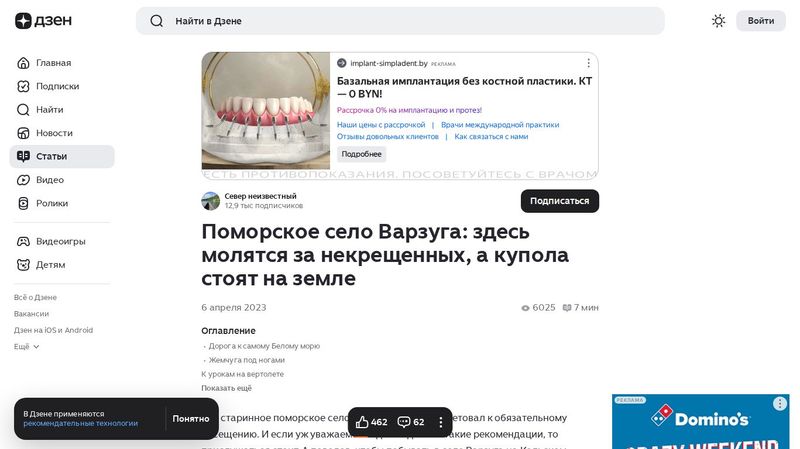Open article three-dot options menu
Viewport: 800px width, 449px height.
point(441,422)
